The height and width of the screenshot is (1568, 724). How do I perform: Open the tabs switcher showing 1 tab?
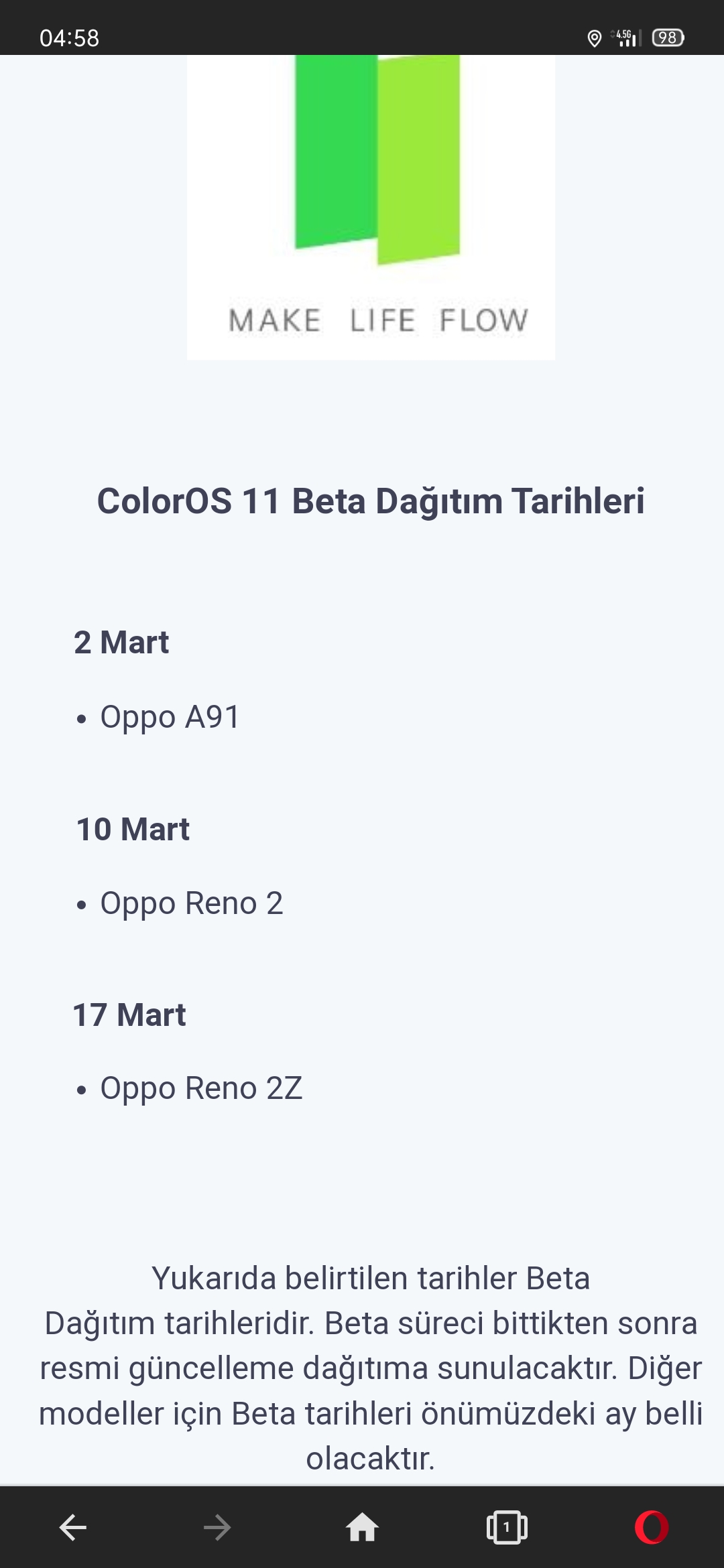[x=507, y=1527]
